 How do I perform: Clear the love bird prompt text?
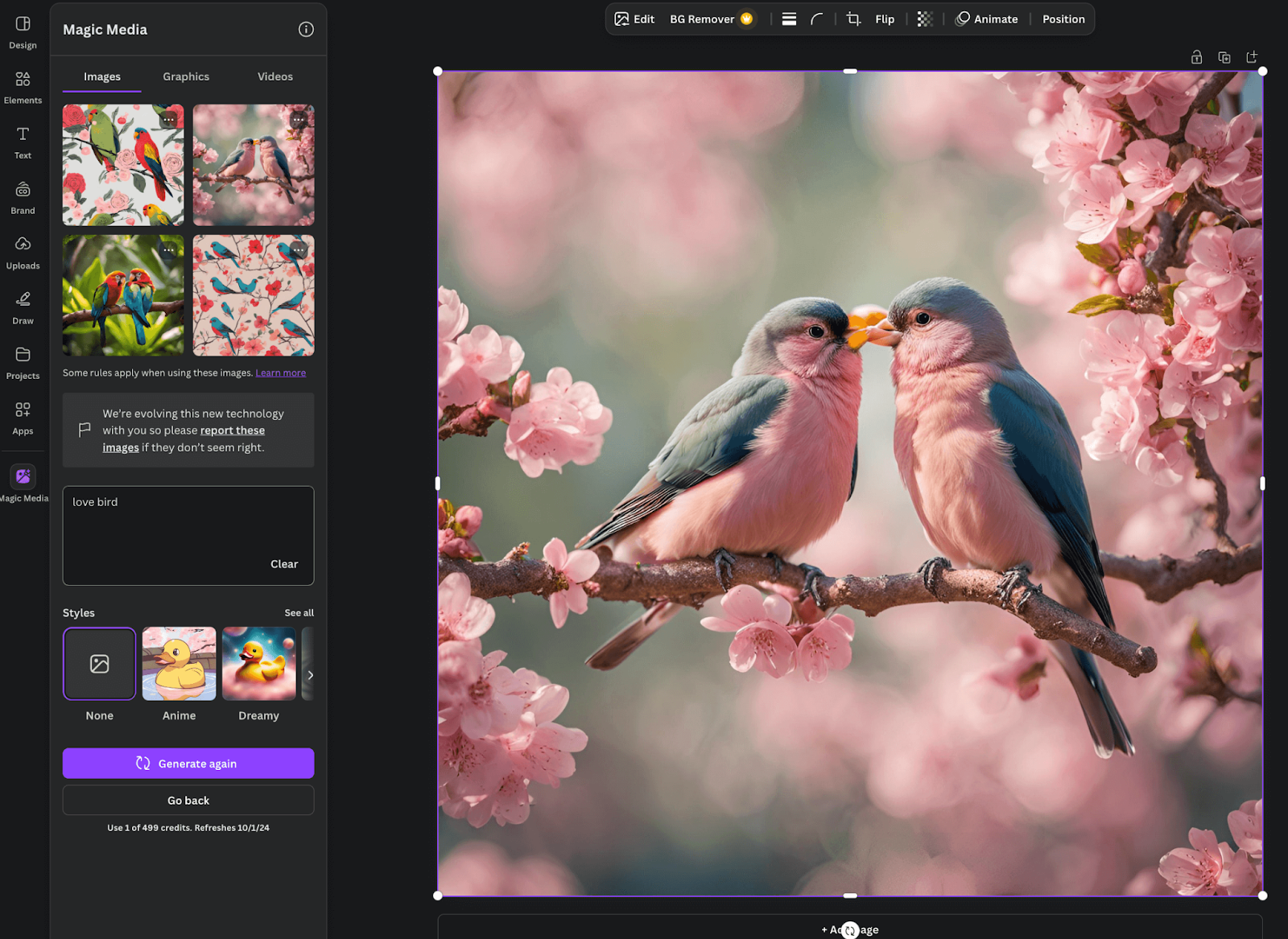(x=284, y=563)
